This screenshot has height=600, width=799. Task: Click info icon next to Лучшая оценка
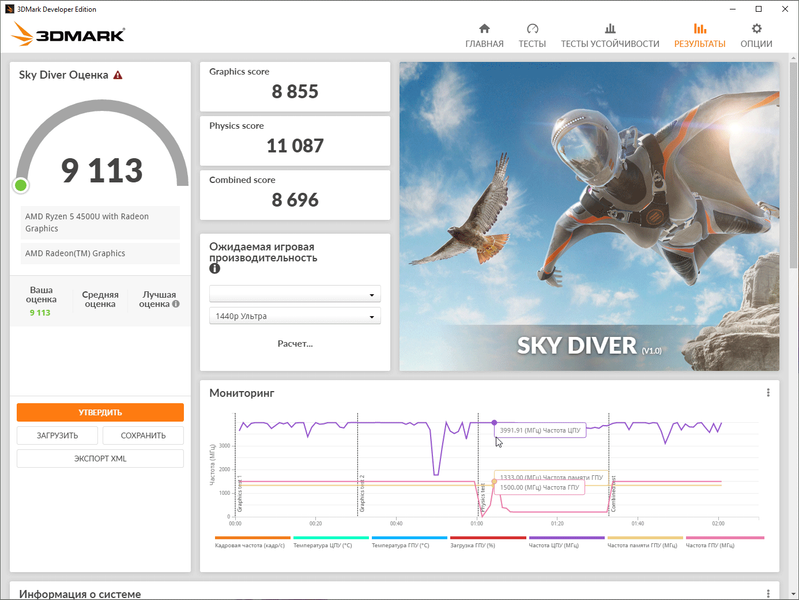176,304
